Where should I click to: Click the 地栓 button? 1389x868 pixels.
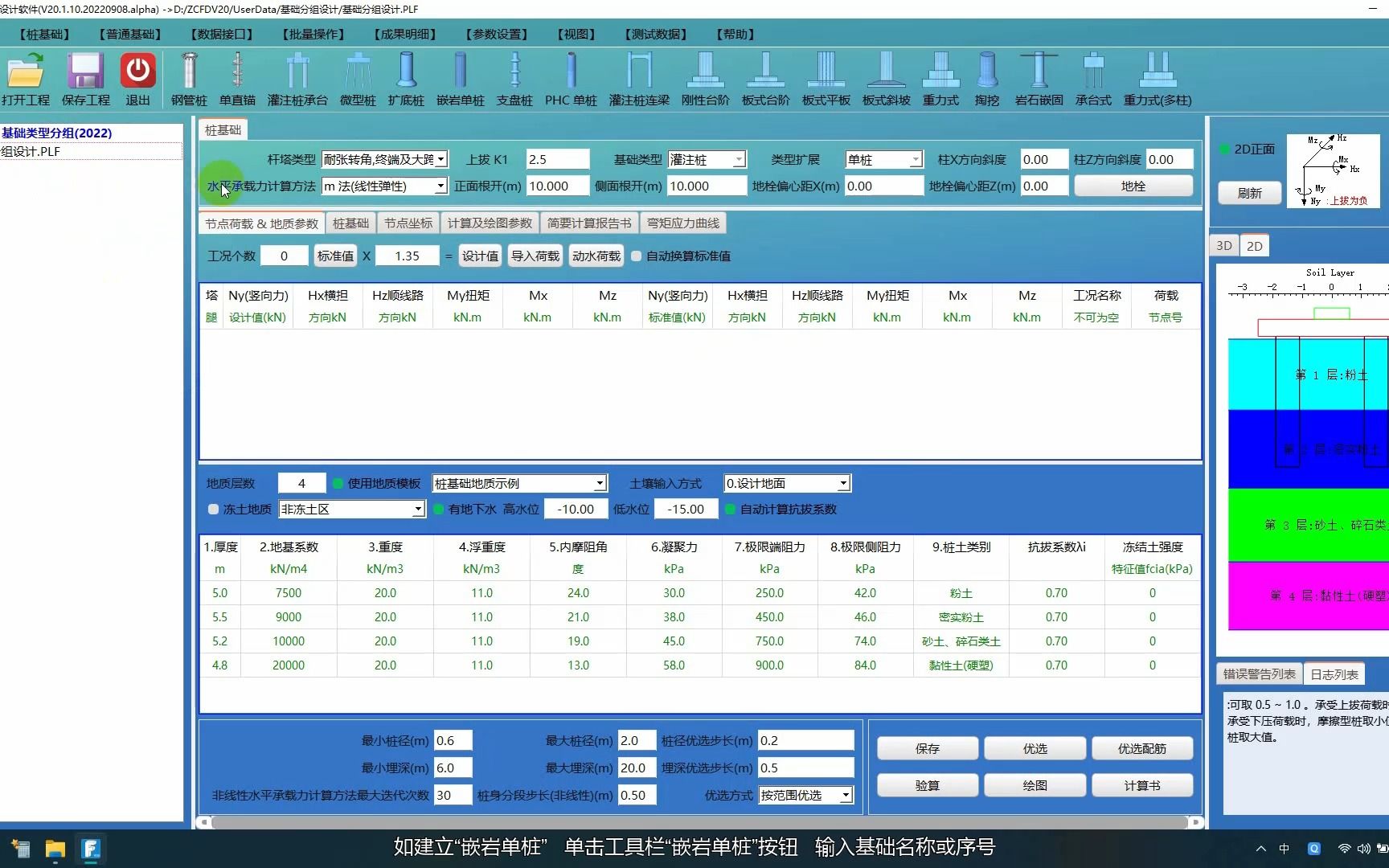(x=1133, y=186)
